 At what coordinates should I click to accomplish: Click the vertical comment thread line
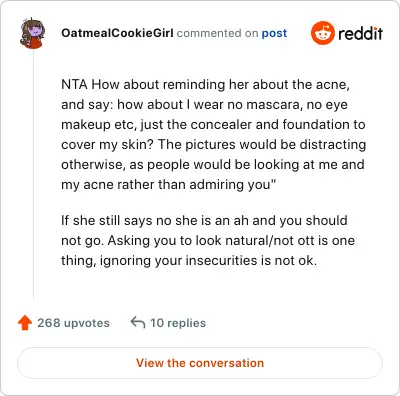coord(33,173)
